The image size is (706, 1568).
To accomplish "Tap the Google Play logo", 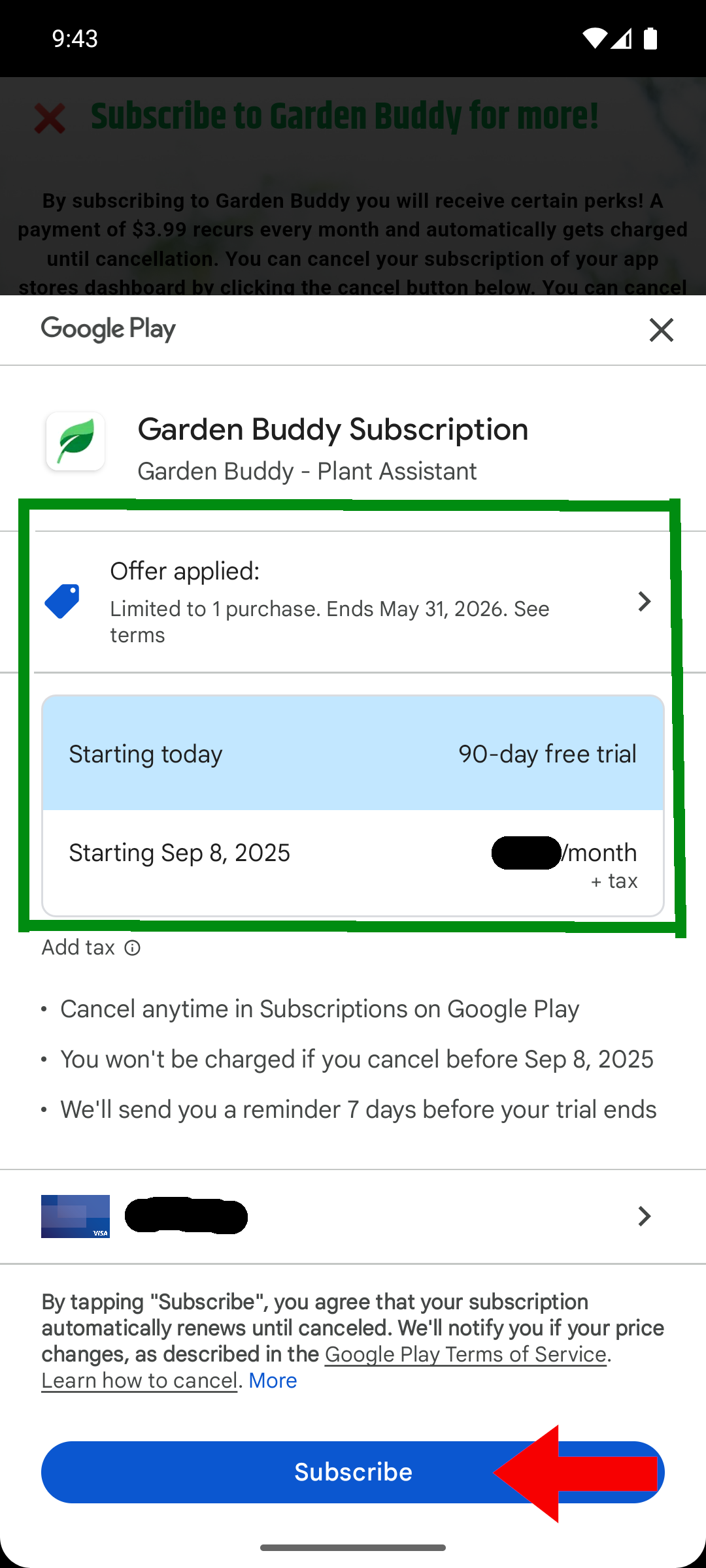I will click(109, 329).
